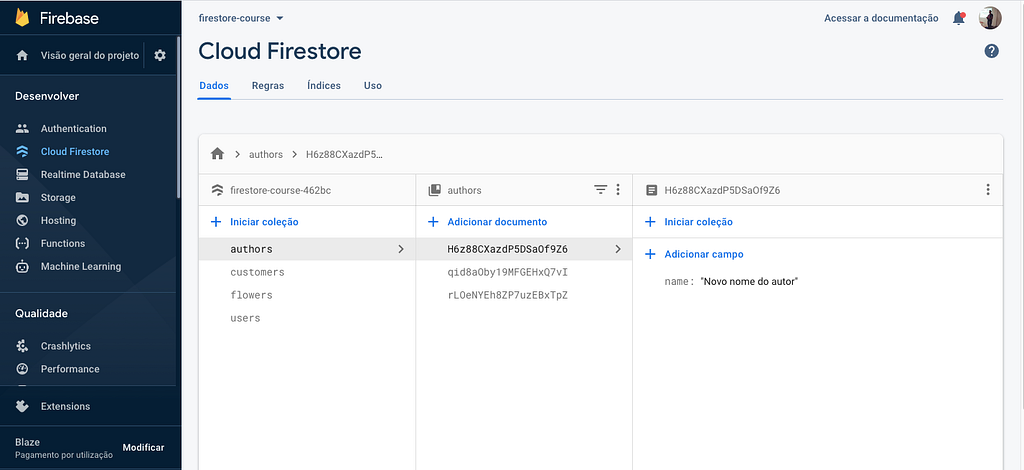Image resolution: width=1024 pixels, height=470 pixels.
Task: Click Adicionar campo button
Action: [704, 255]
